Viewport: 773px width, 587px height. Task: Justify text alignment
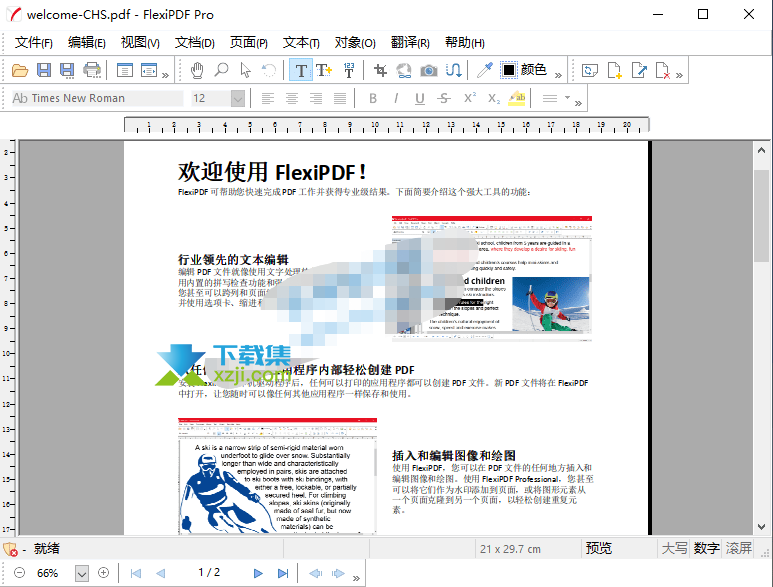(340, 99)
